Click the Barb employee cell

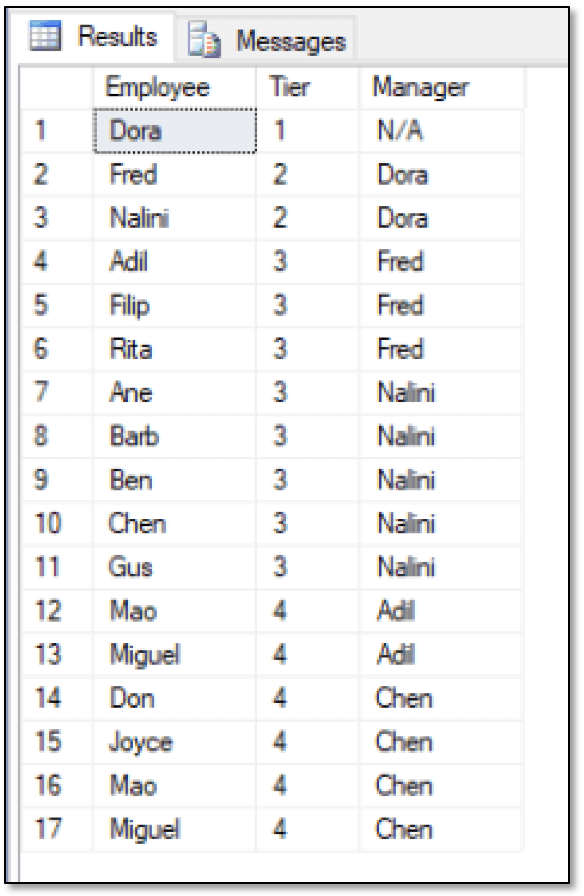coord(175,436)
